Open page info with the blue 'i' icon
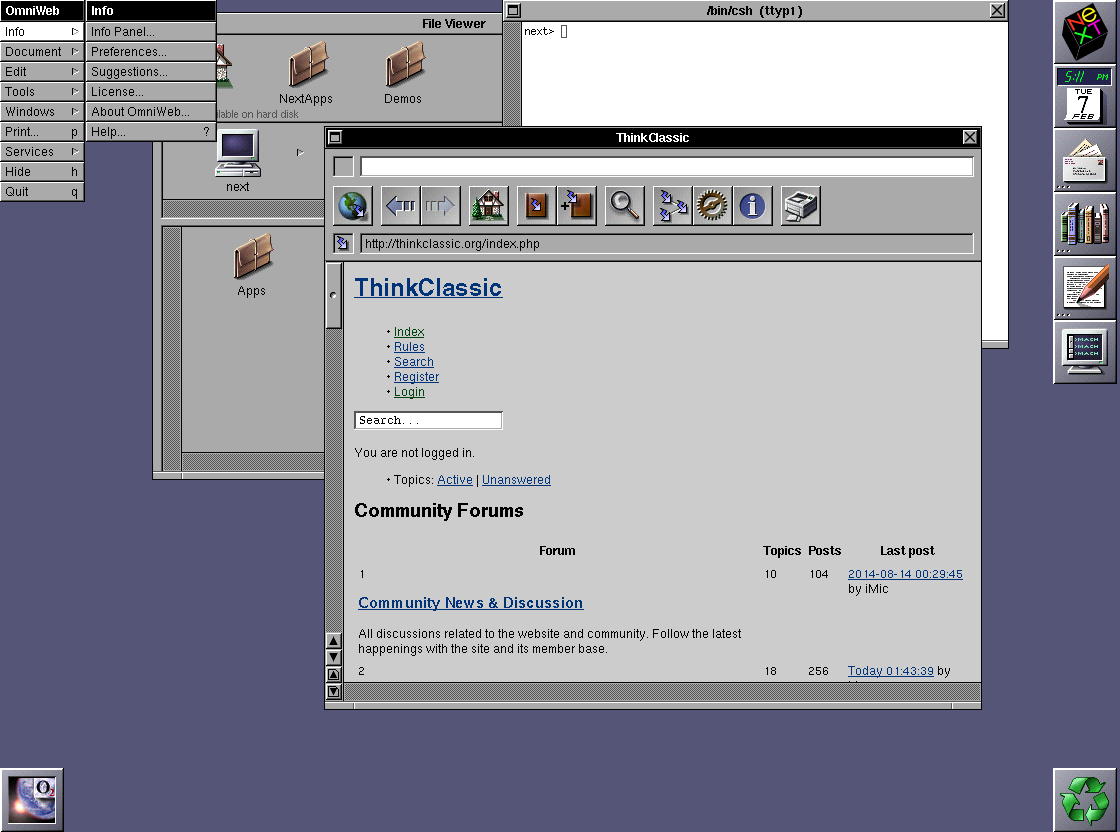1120x832 pixels. click(x=752, y=206)
